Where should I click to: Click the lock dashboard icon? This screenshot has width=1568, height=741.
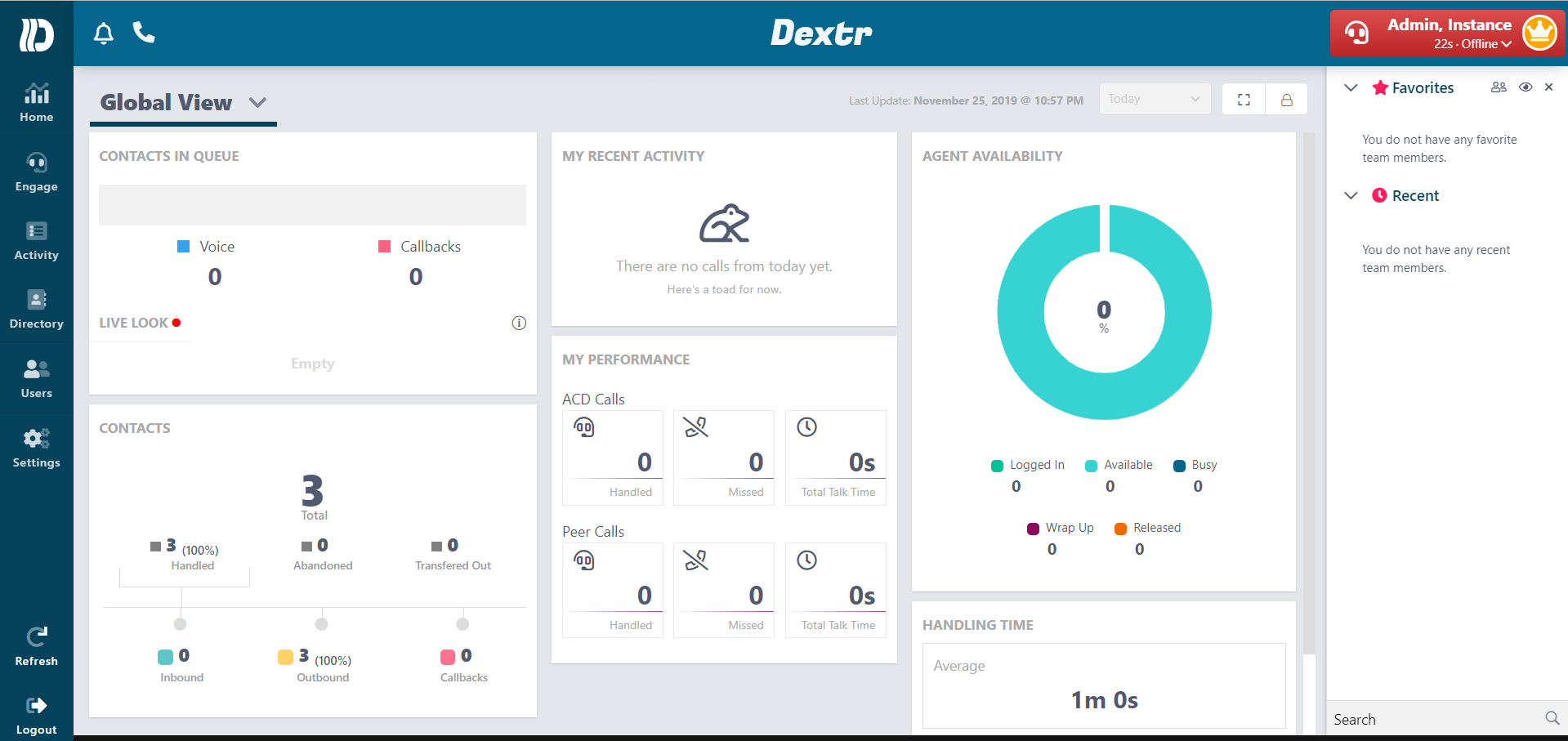1286,100
